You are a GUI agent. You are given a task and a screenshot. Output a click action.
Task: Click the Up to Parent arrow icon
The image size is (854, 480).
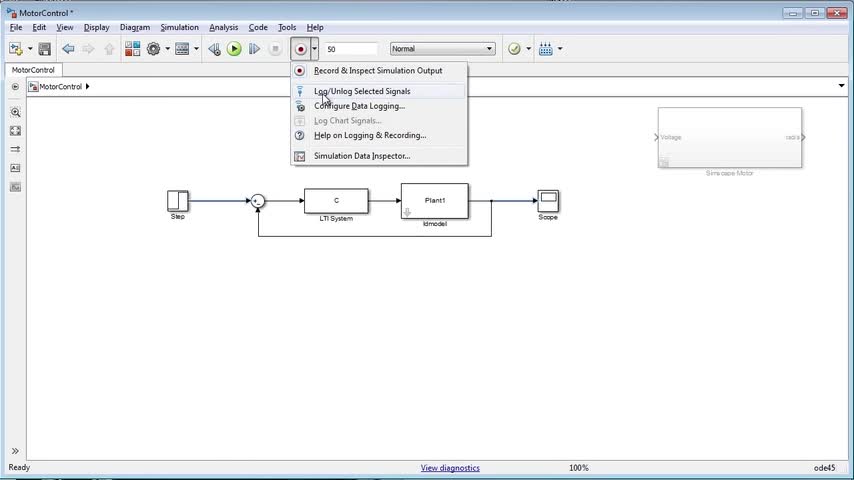pos(109,49)
